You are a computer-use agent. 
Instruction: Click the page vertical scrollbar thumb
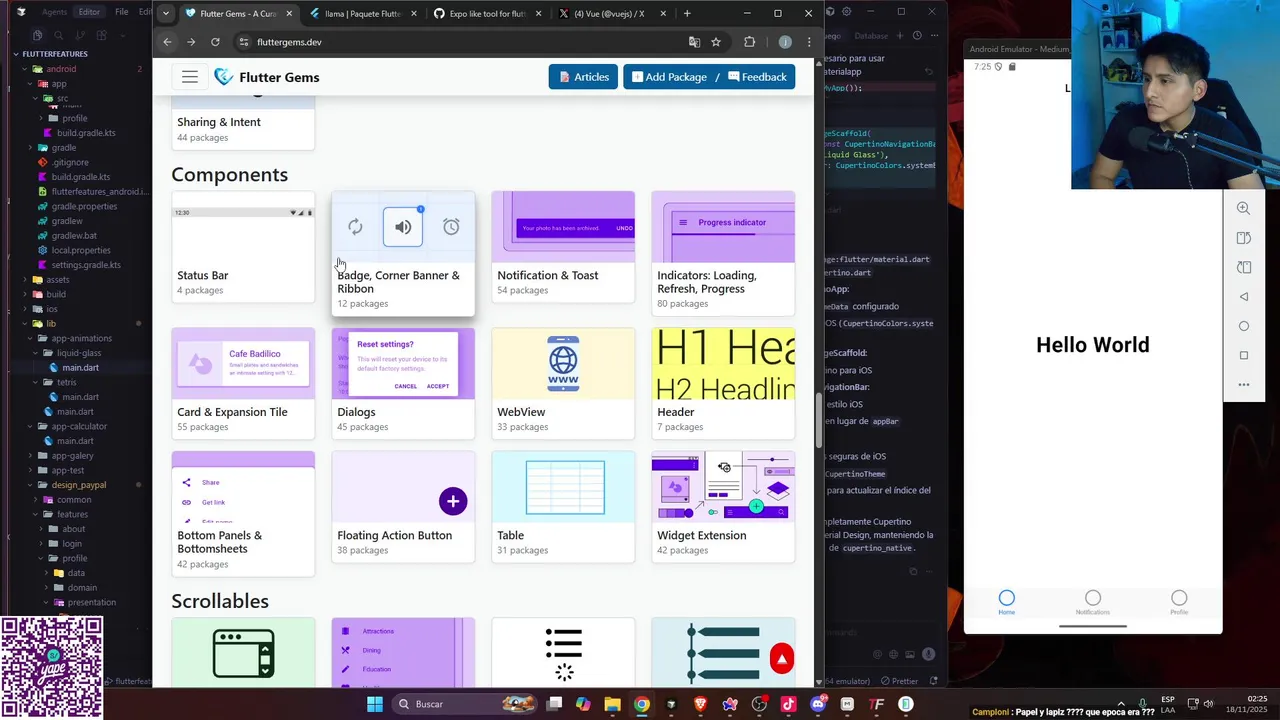[819, 420]
